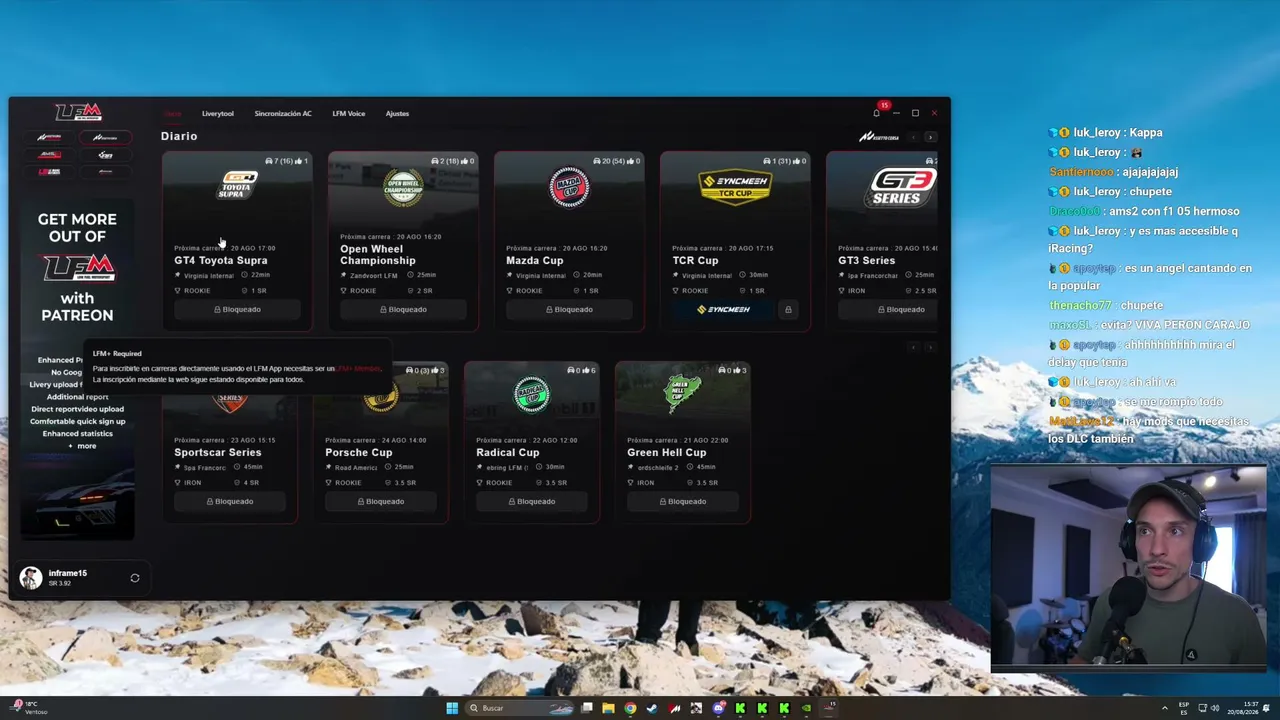The image size is (1280, 720).
Task: Click Bloqueado on the Mazda Cup card
Action: point(569,309)
